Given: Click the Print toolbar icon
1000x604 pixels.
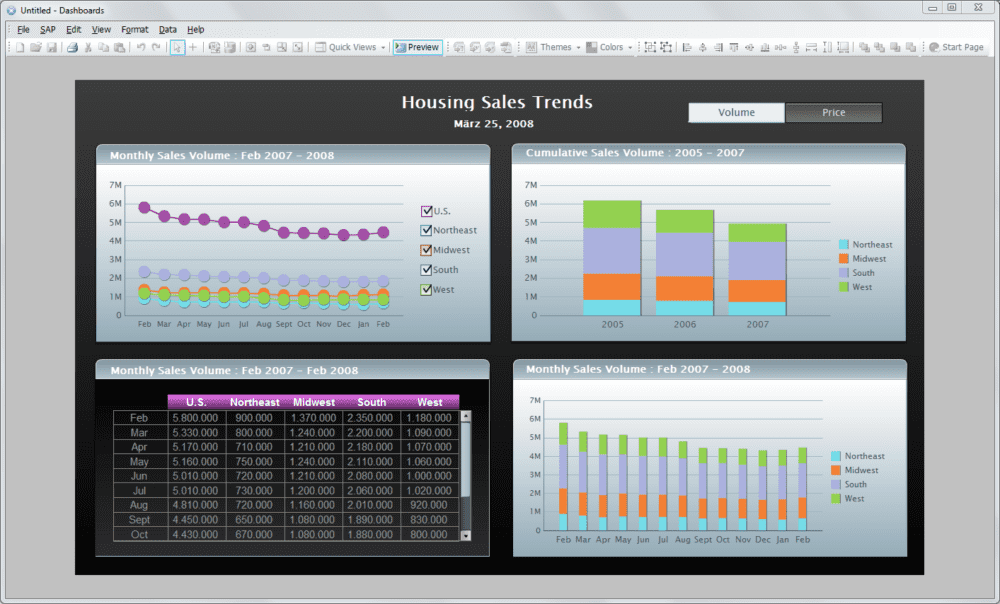Looking at the screenshot, I should click(70, 47).
